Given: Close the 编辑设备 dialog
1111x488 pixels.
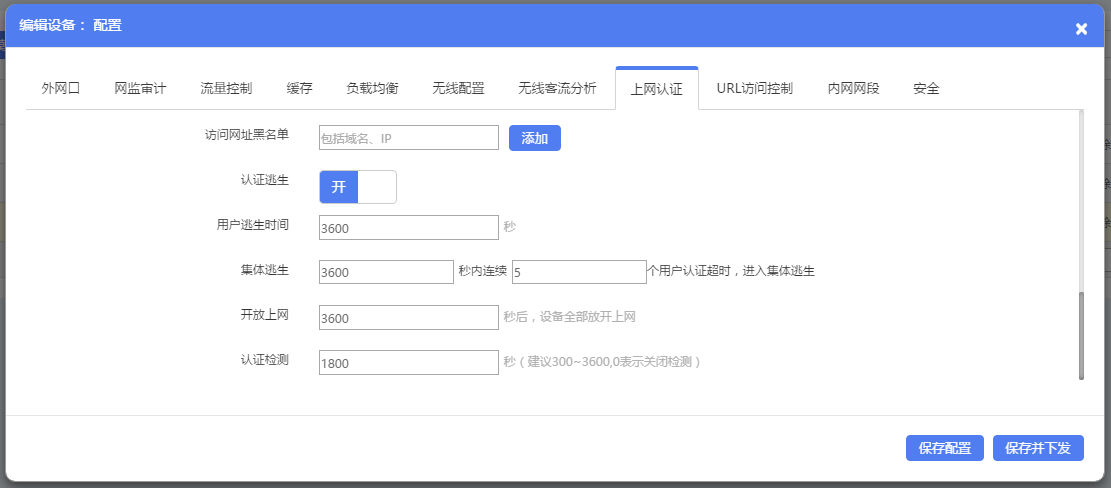Looking at the screenshot, I should coord(1081,29).
